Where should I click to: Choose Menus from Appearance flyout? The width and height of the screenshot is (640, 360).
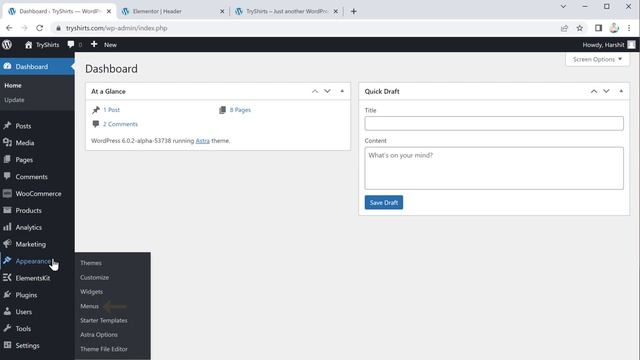coord(89,306)
